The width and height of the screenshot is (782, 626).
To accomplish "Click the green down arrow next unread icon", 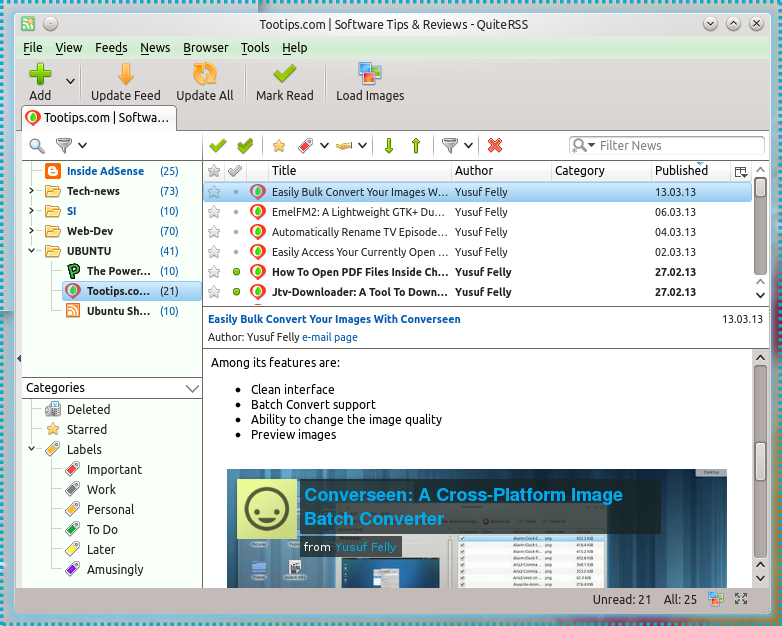I will [389, 146].
